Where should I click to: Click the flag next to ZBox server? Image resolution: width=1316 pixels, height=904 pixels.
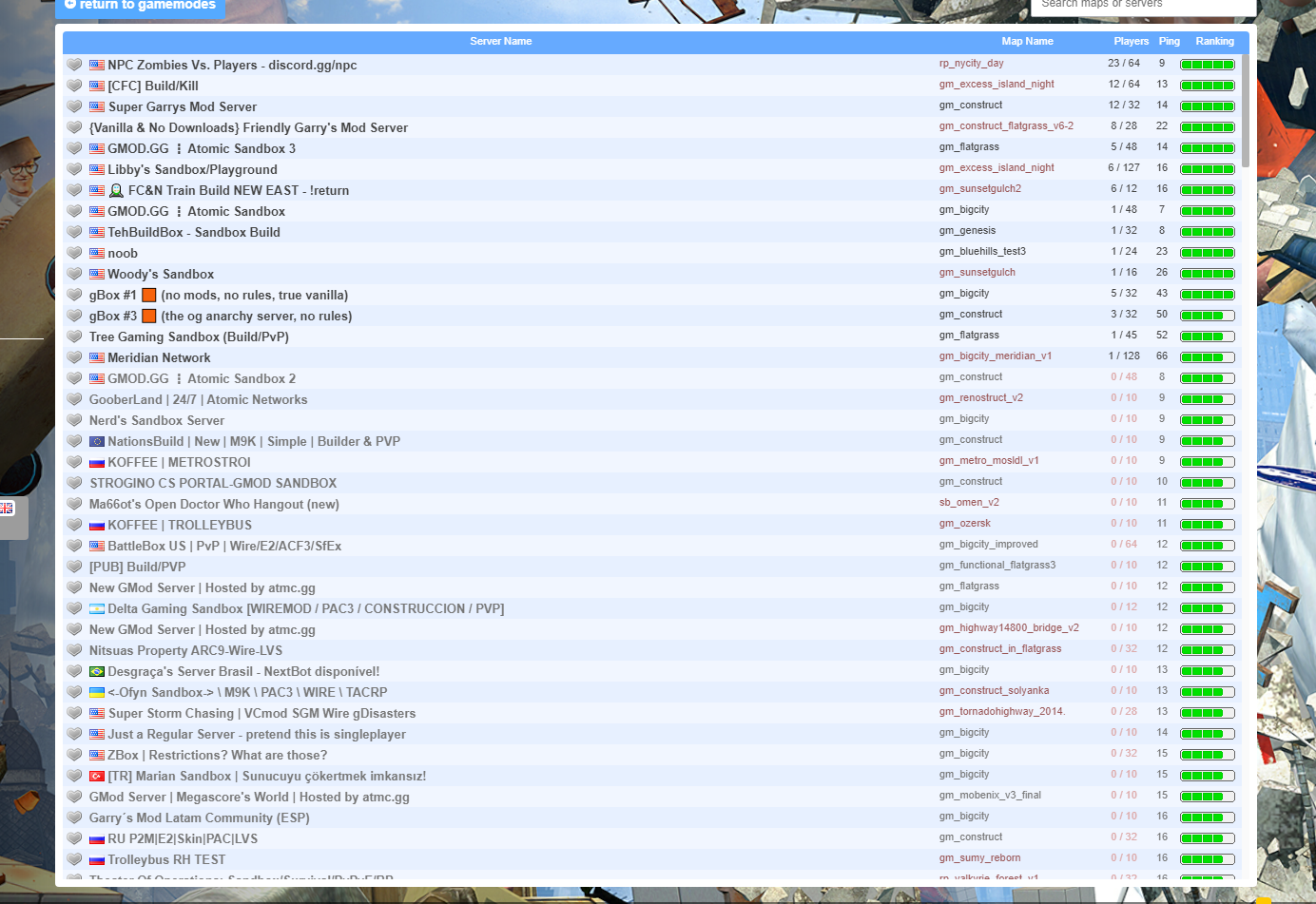97,756
